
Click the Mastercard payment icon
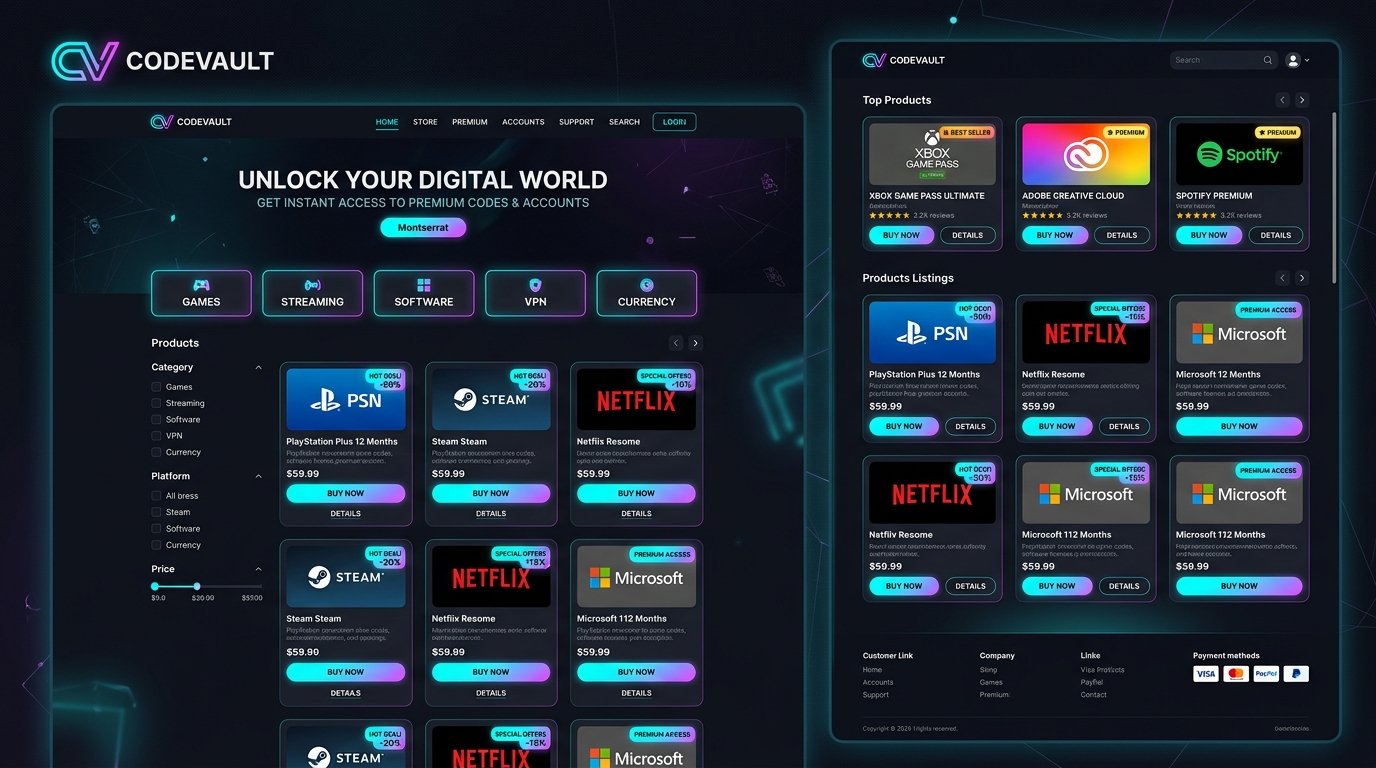tap(1236, 674)
